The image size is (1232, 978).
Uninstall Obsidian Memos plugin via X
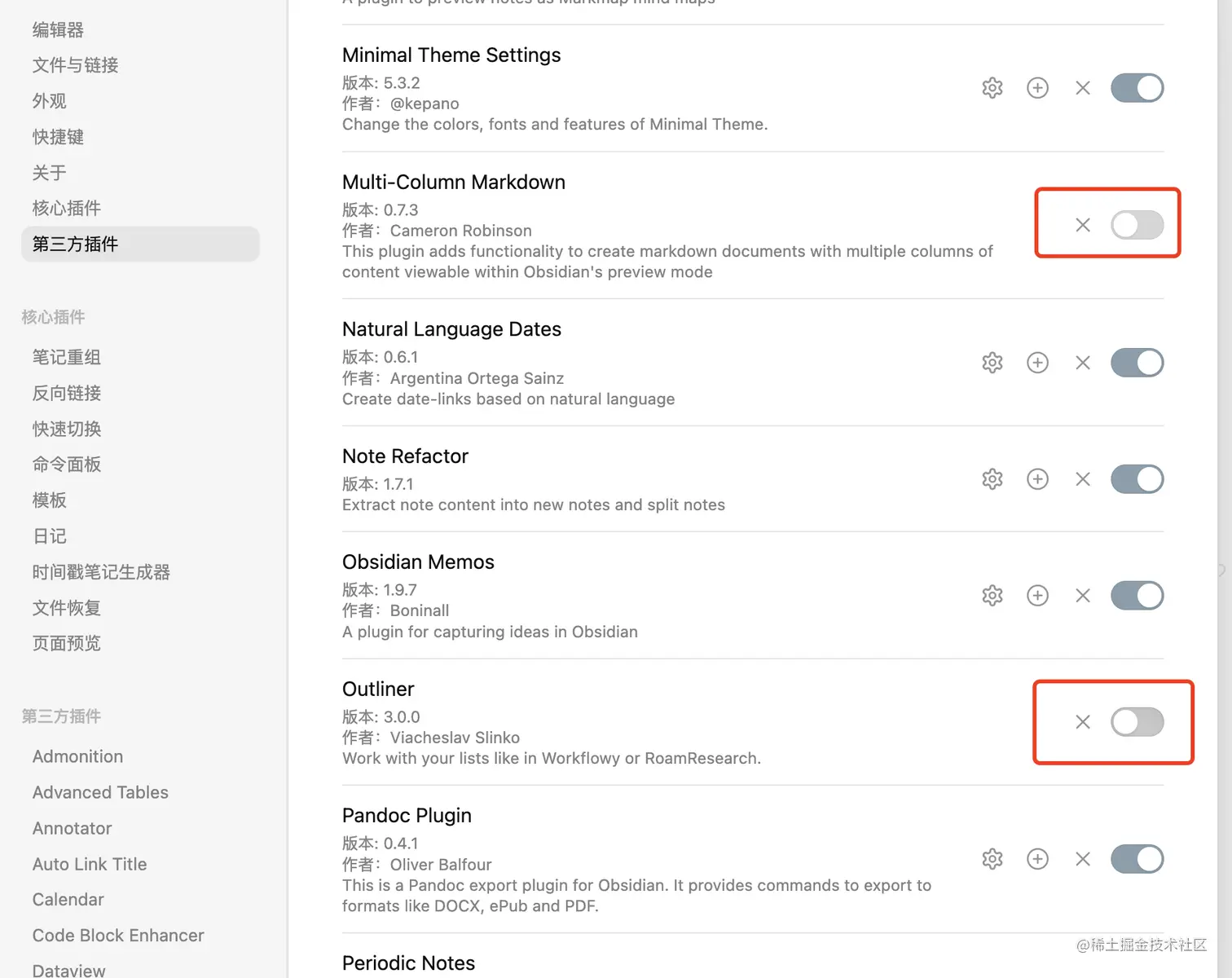[1083, 596]
